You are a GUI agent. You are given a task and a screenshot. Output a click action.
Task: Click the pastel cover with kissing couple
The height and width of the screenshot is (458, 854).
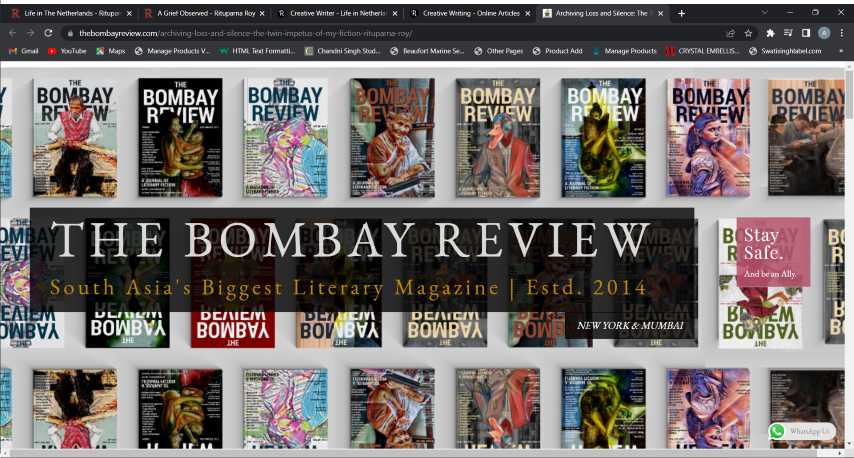pos(286,137)
